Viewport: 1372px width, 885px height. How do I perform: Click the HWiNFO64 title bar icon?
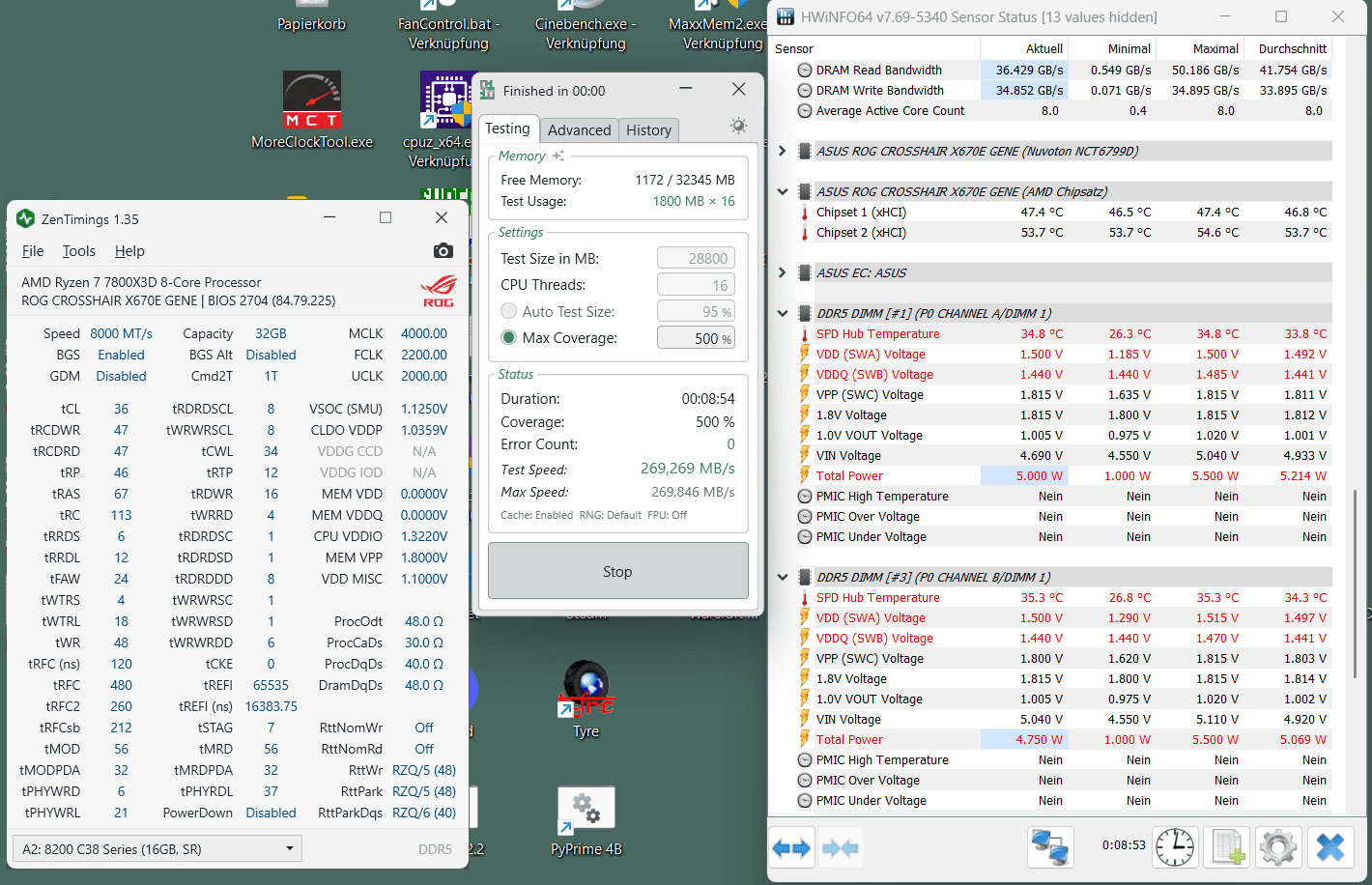(786, 16)
